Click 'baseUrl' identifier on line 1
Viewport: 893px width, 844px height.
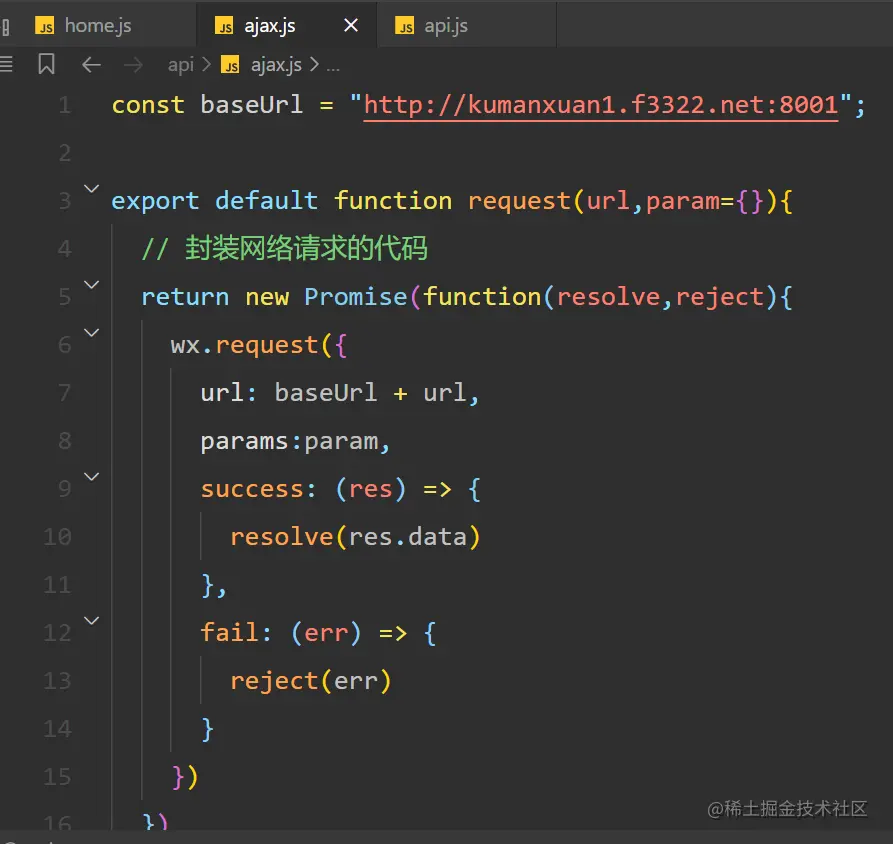252,105
